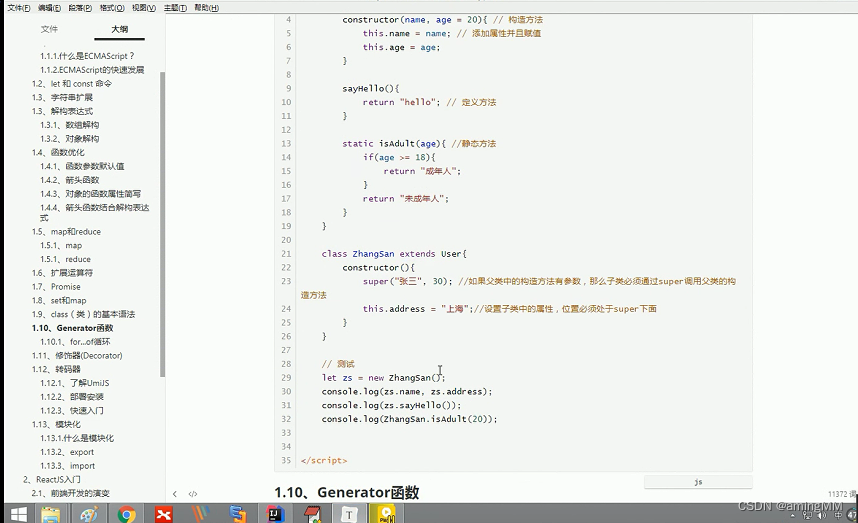Open 1.9、class（类）的基本语法 outline entry

[83, 314]
